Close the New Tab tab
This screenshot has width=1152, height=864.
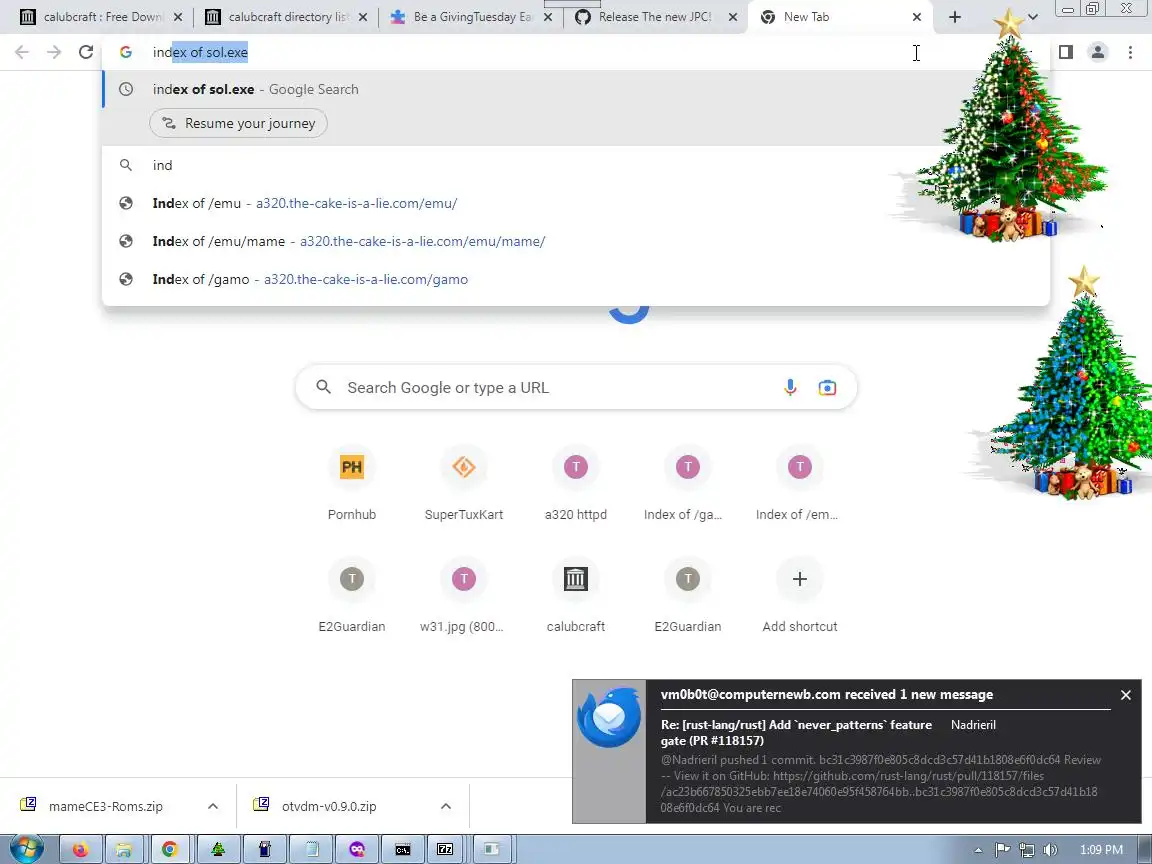pos(916,17)
